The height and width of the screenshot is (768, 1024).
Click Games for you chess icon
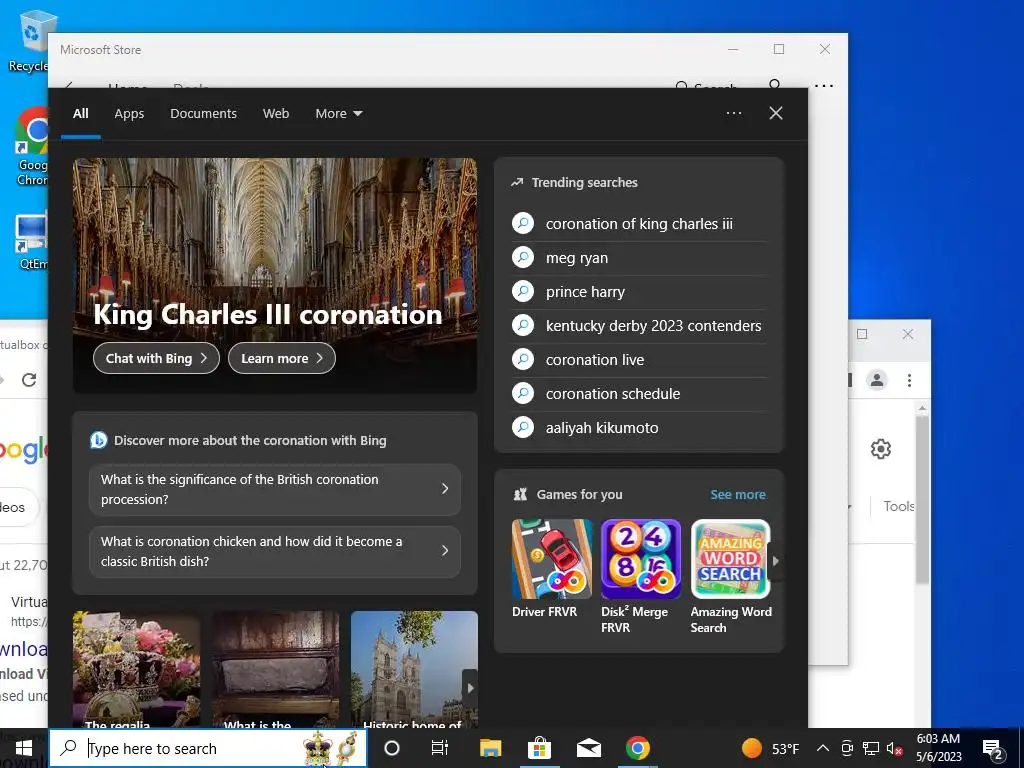tap(520, 494)
